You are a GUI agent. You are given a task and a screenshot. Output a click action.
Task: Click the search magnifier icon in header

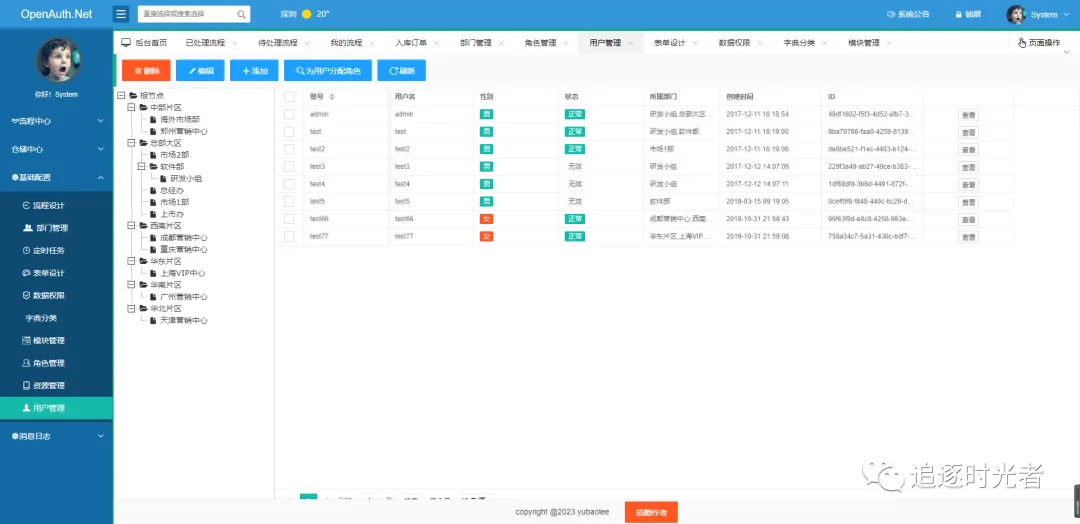(x=242, y=15)
